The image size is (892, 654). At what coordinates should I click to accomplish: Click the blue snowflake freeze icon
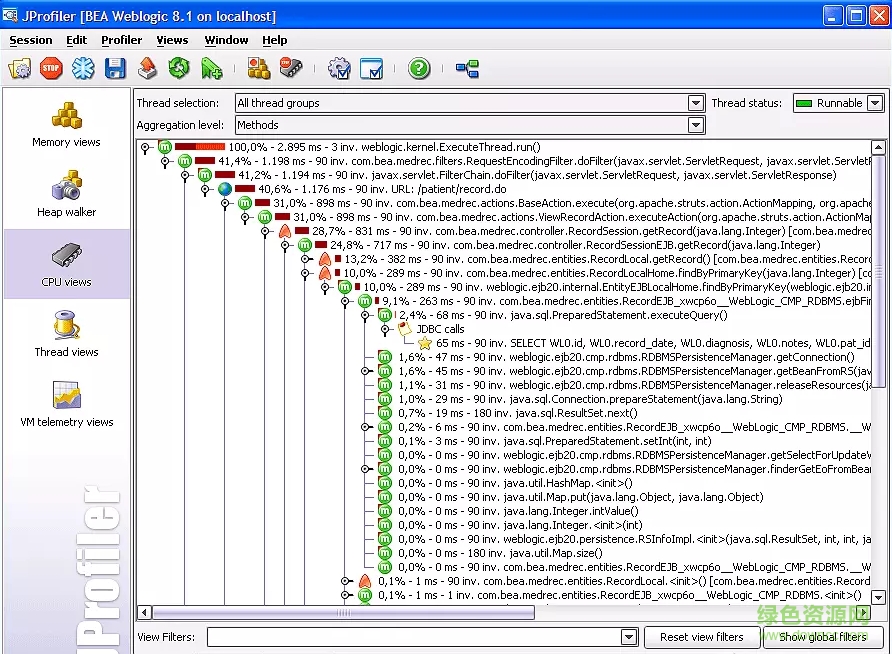click(82, 68)
